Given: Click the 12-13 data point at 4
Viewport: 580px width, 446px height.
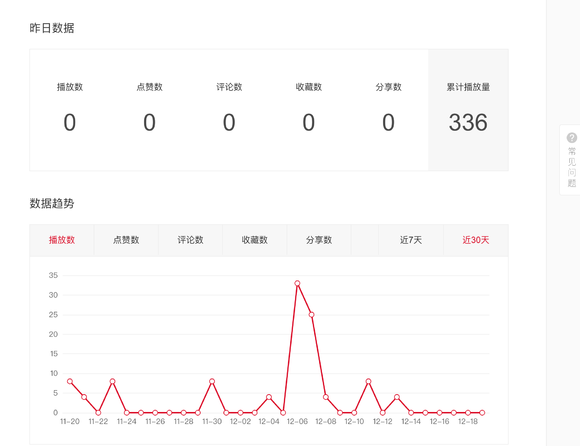Looking at the screenshot, I should (x=397, y=397).
